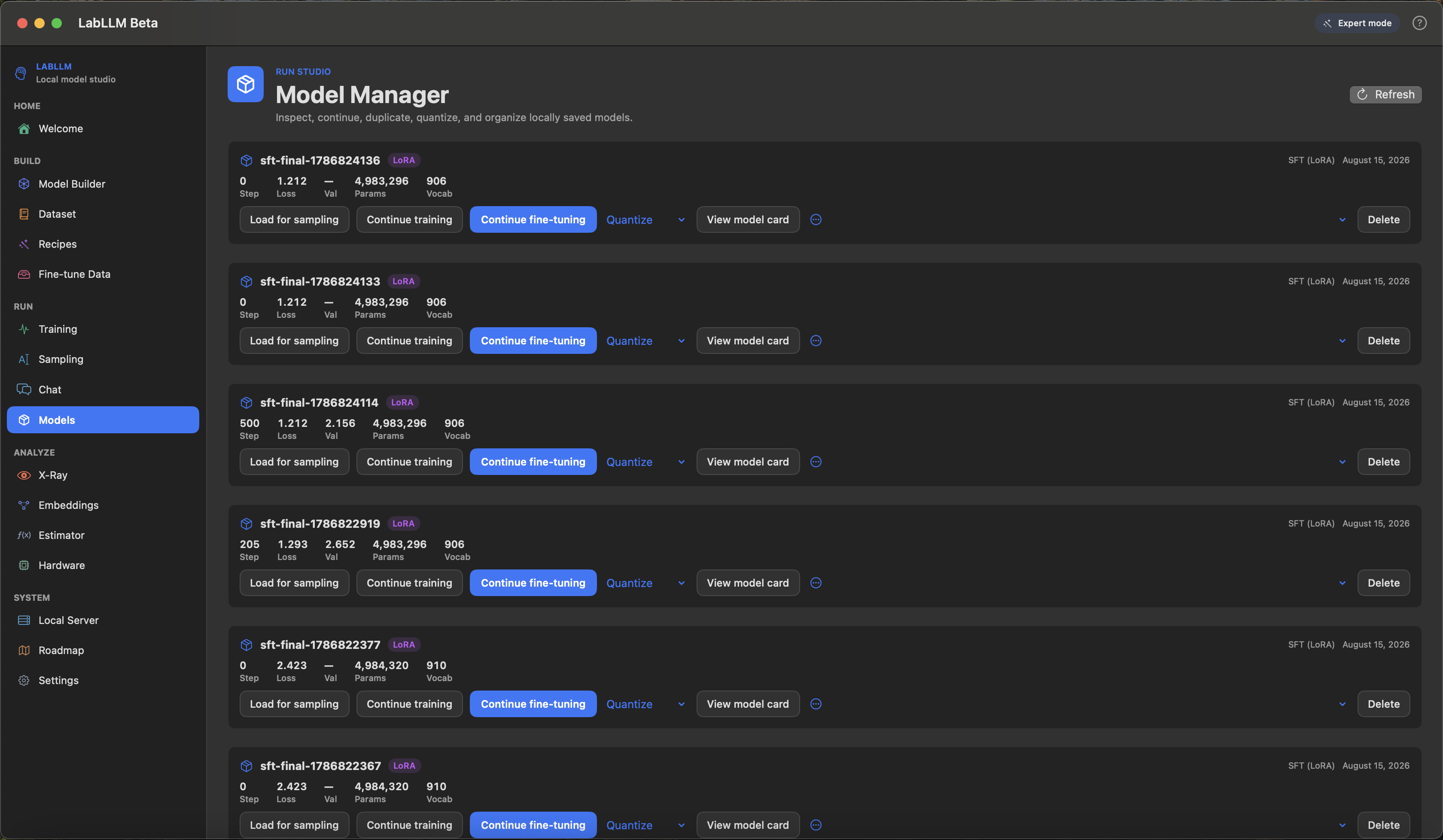Screen dimensions: 1443x840
Task: Click the Fine-tune Data tray icon
Action: (24, 274)
